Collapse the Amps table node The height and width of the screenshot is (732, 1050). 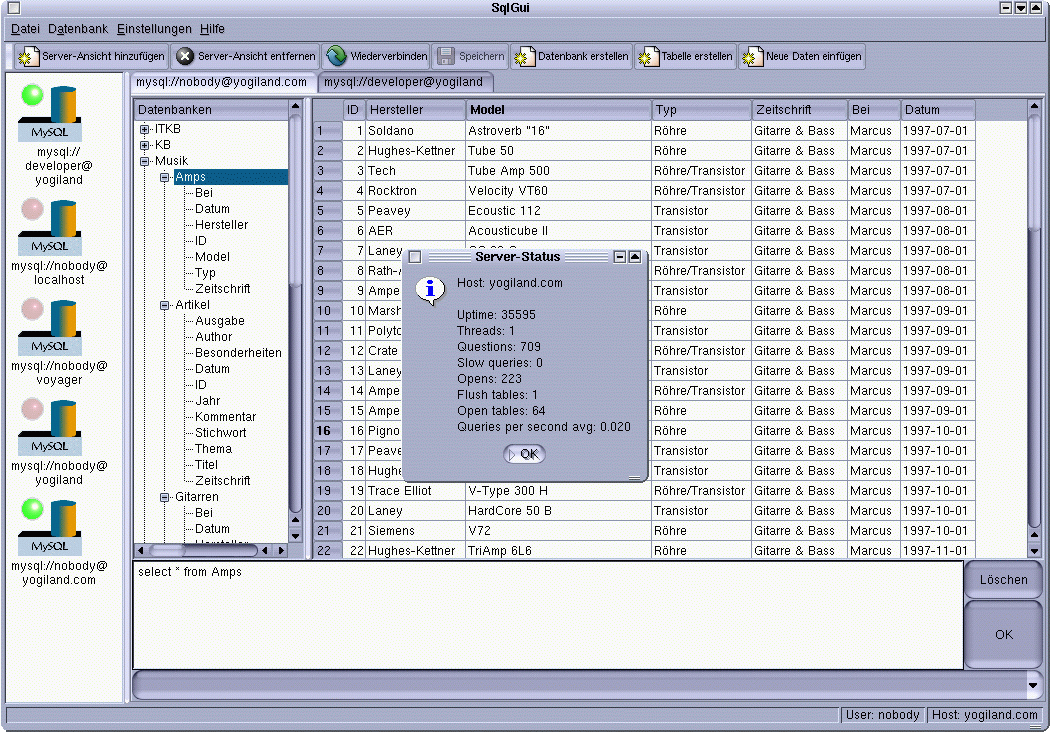click(x=165, y=177)
